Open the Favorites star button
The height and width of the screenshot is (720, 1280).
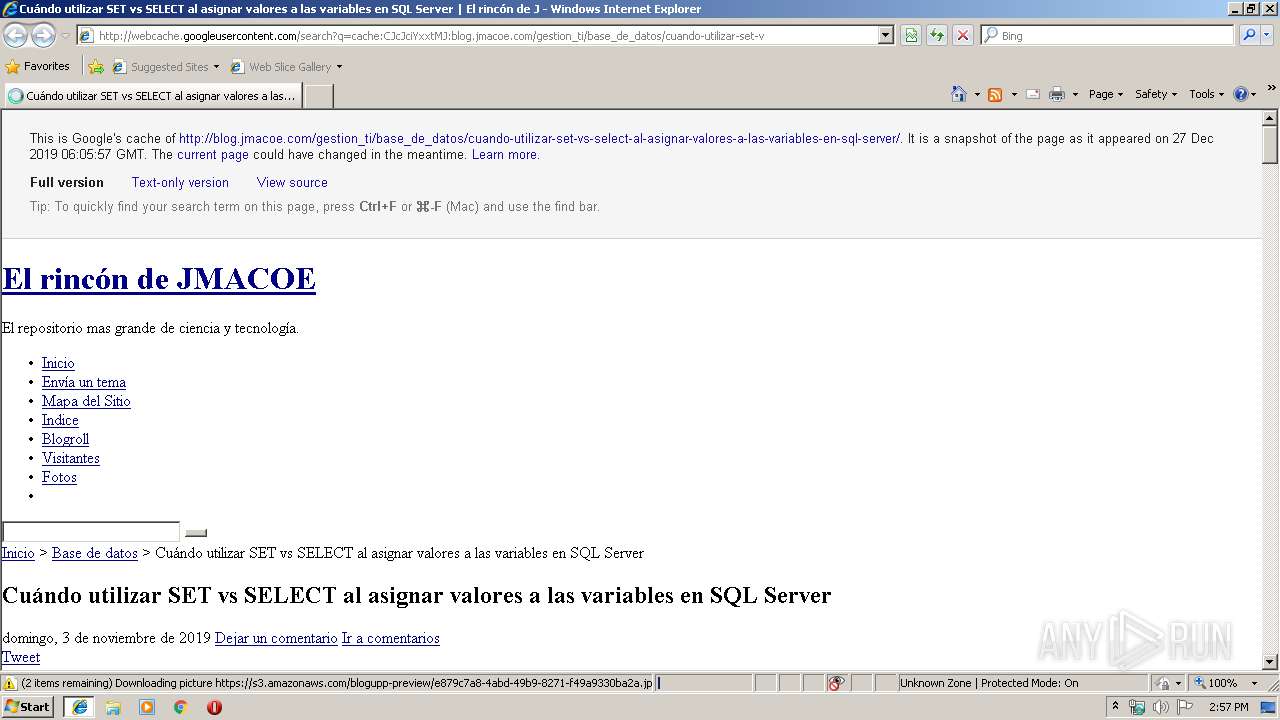38,66
